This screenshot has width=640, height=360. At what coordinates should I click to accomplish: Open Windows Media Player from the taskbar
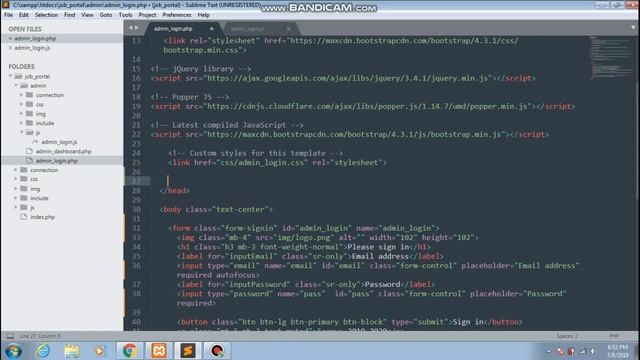tap(100, 351)
